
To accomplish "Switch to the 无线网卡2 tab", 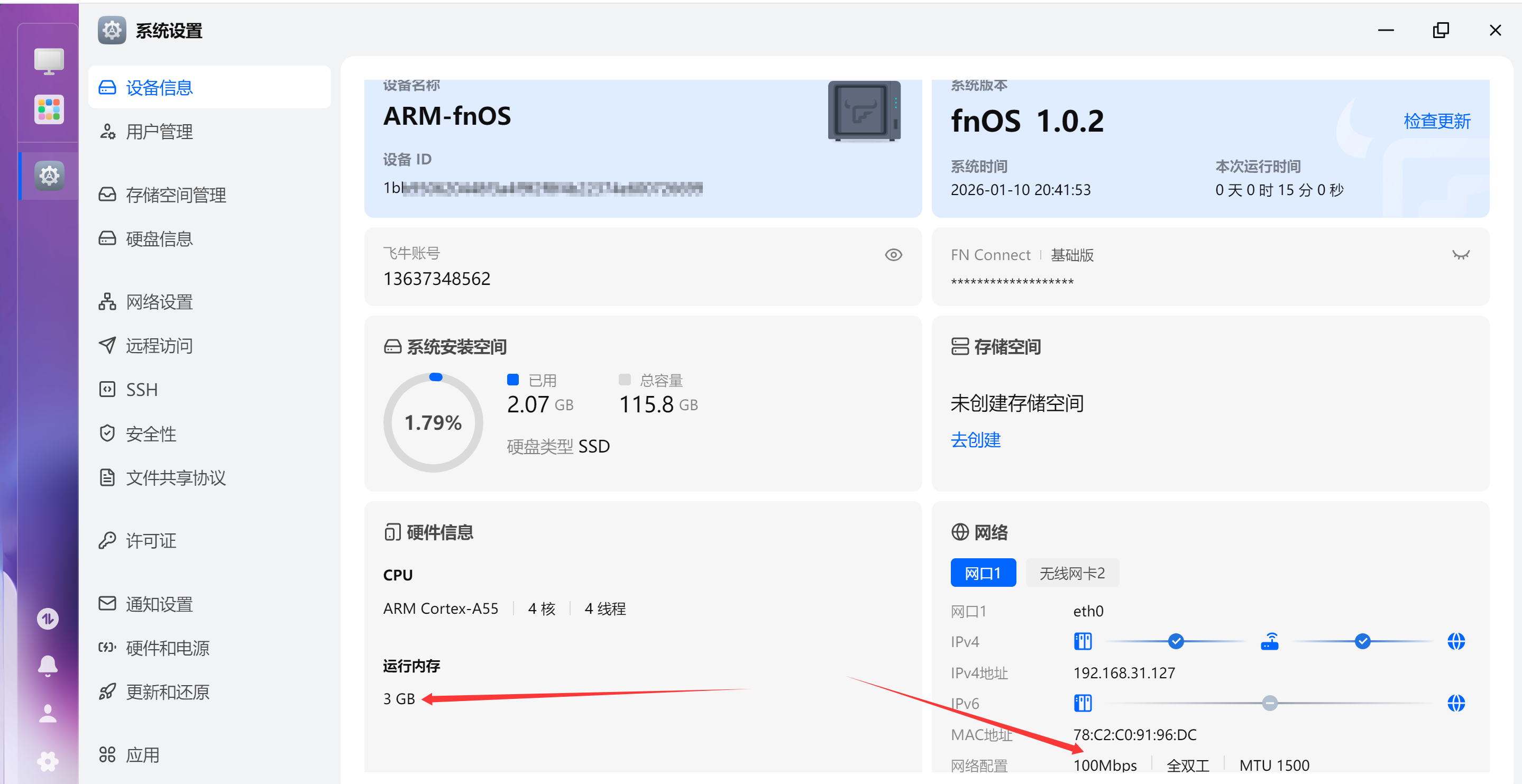I will pos(1072,573).
